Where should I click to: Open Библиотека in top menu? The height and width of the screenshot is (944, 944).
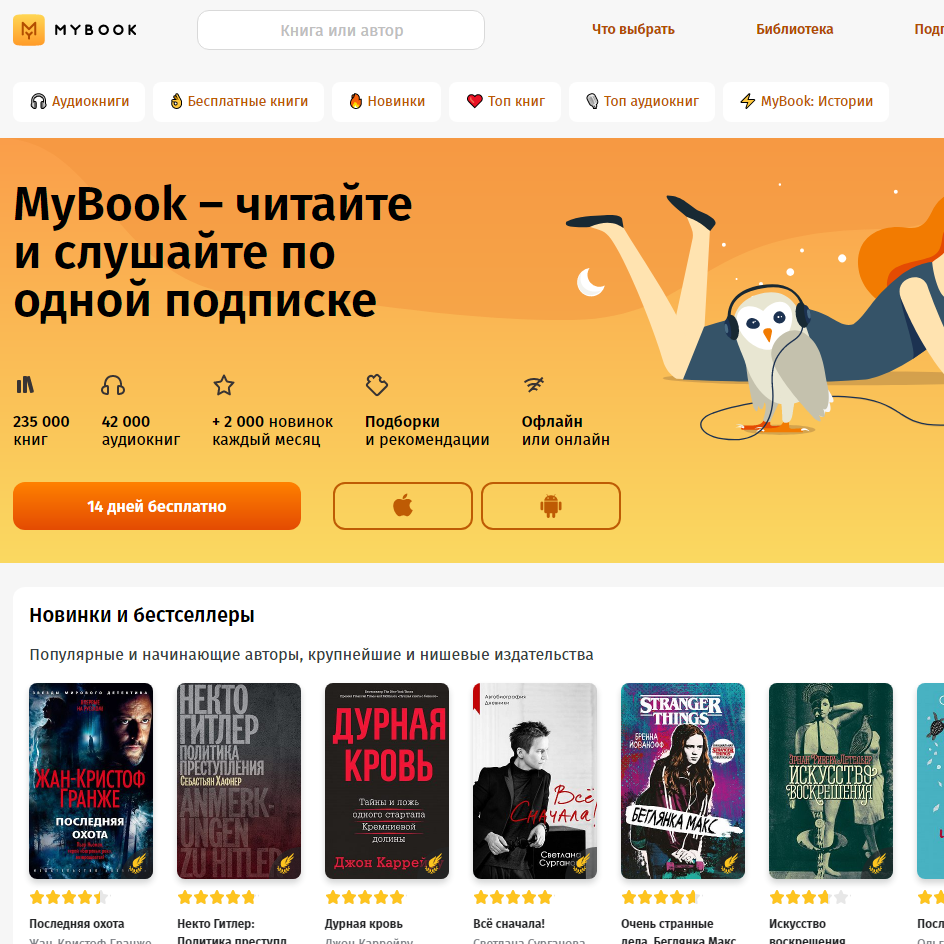[795, 30]
